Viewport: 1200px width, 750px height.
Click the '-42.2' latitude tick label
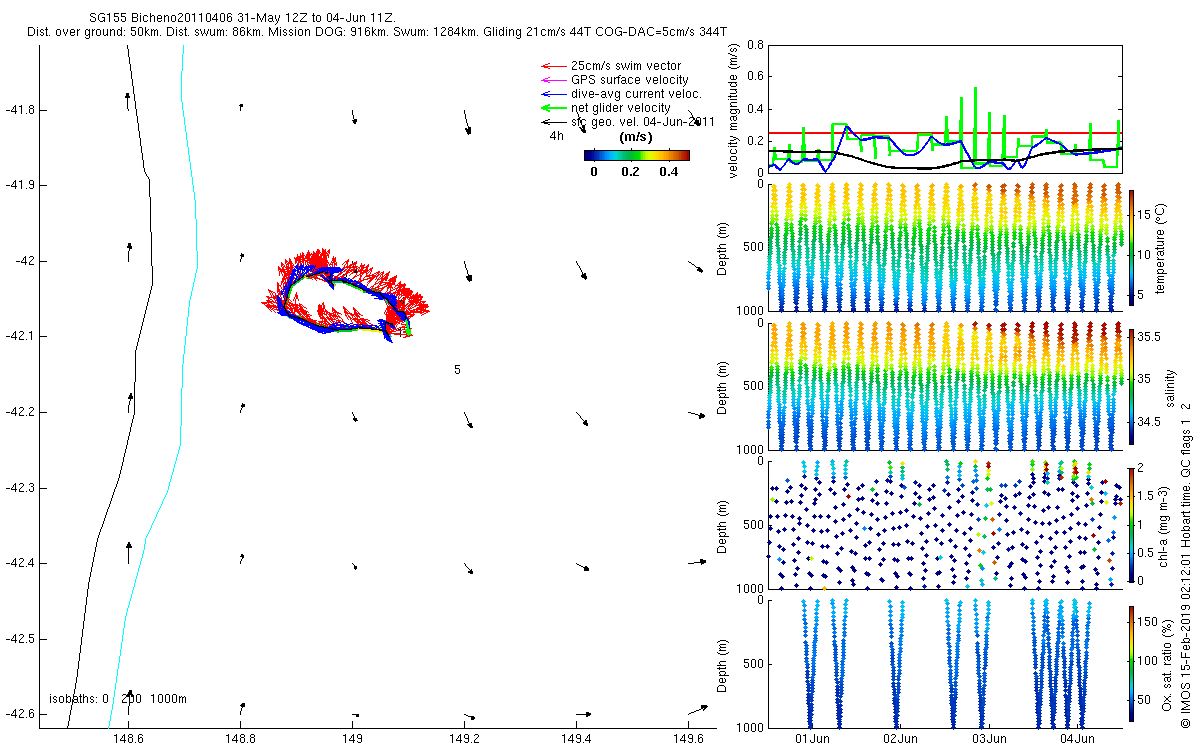pos(19,412)
